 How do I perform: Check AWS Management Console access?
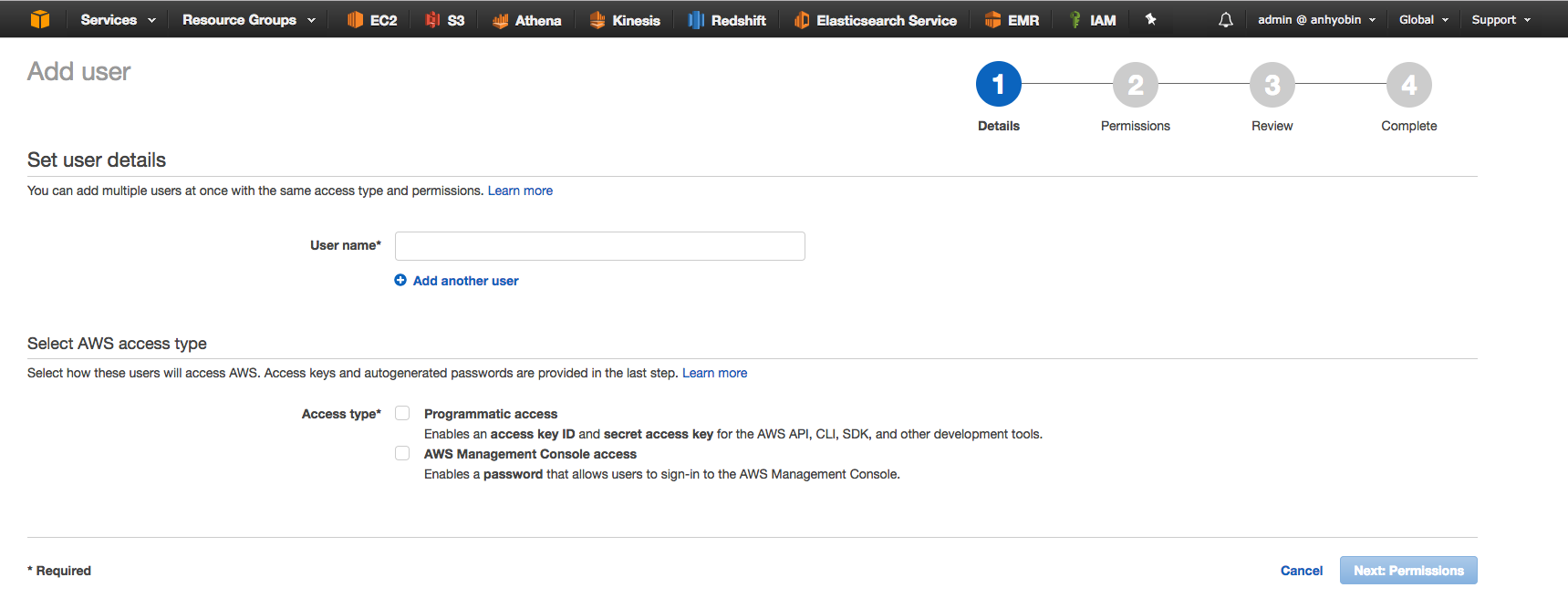pyautogui.click(x=402, y=453)
